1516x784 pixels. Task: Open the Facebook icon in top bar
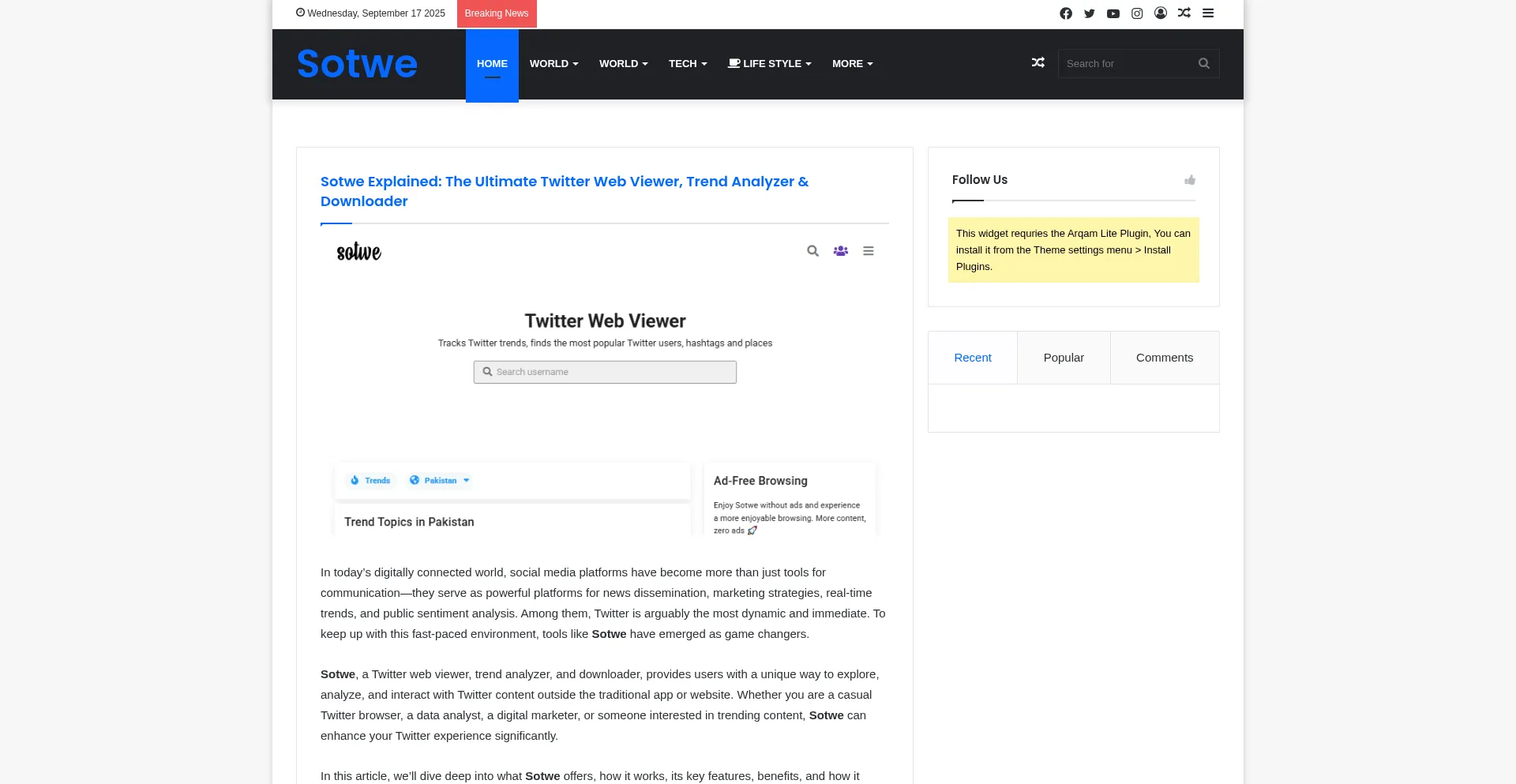pyautogui.click(x=1066, y=13)
